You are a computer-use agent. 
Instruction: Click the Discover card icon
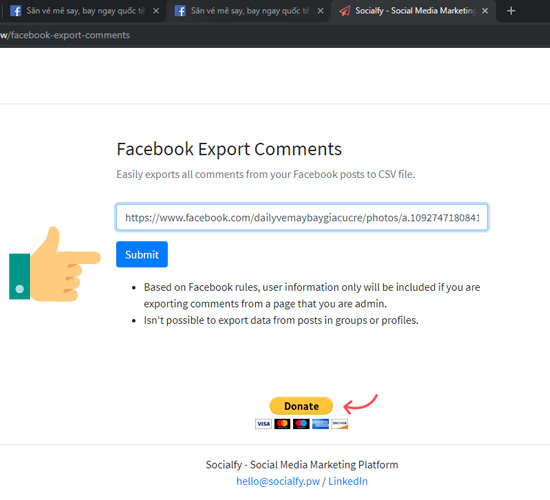340,424
